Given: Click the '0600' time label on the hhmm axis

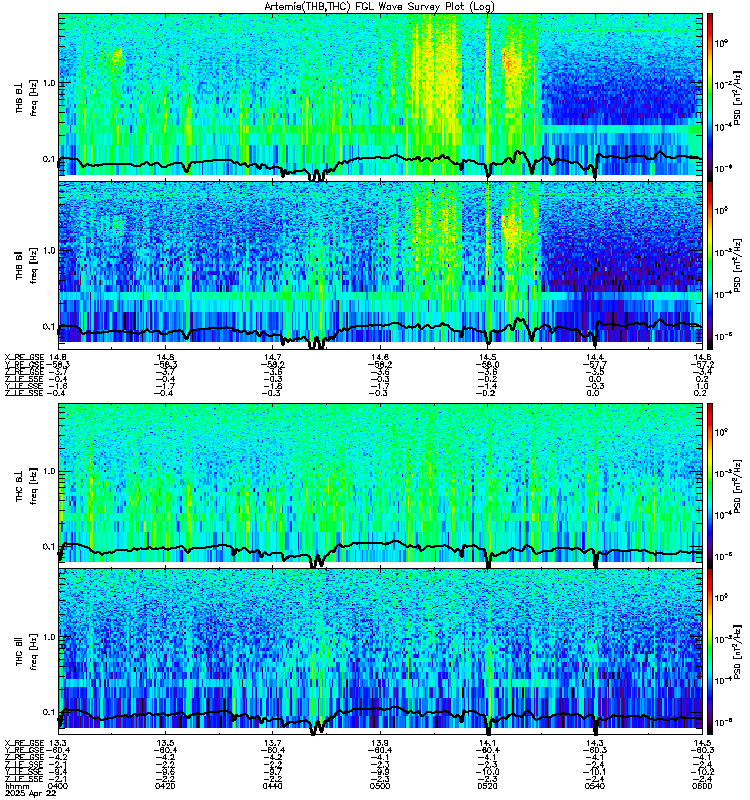Looking at the screenshot, I should click(x=702, y=786).
